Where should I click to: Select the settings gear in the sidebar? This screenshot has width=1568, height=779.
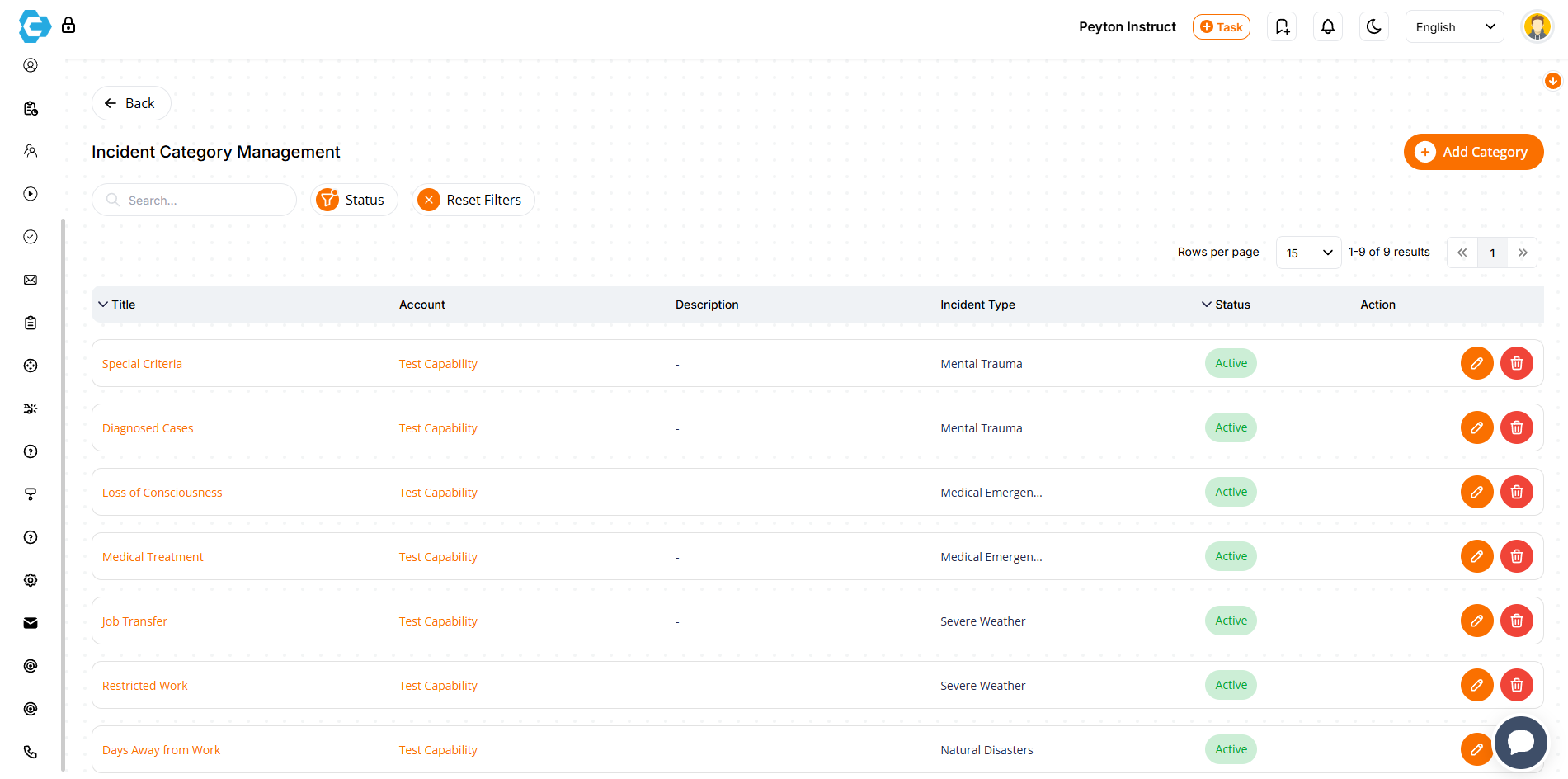coord(31,580)
